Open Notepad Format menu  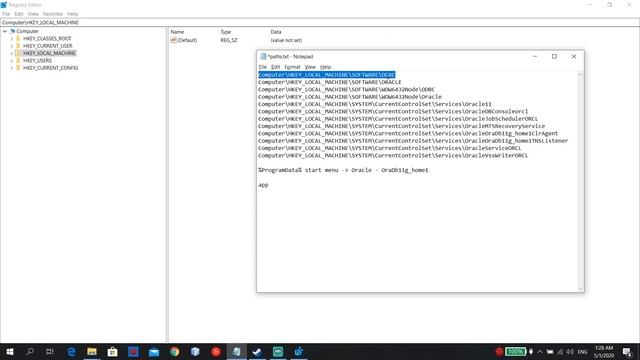(292, 67)
